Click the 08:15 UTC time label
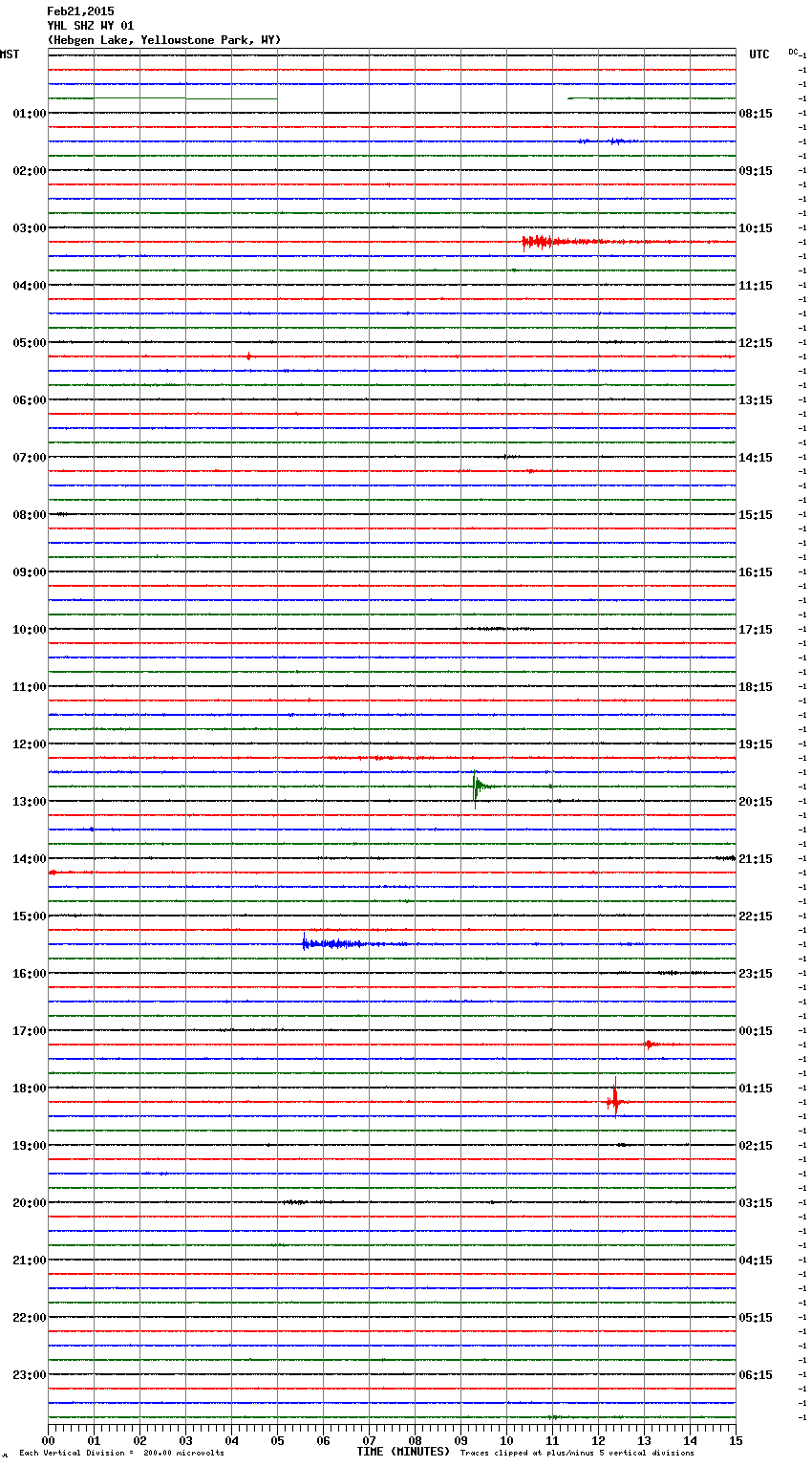Screen dimensions: 812x1466 point(756,114)
